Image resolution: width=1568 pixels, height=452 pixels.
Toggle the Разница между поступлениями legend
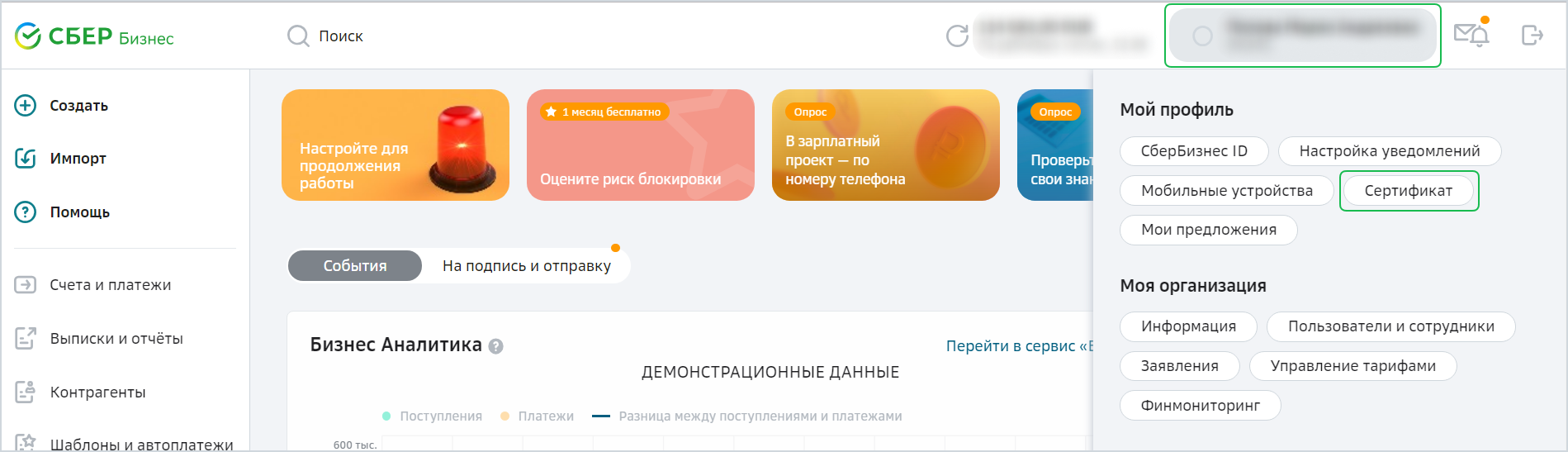pos(747,416)
